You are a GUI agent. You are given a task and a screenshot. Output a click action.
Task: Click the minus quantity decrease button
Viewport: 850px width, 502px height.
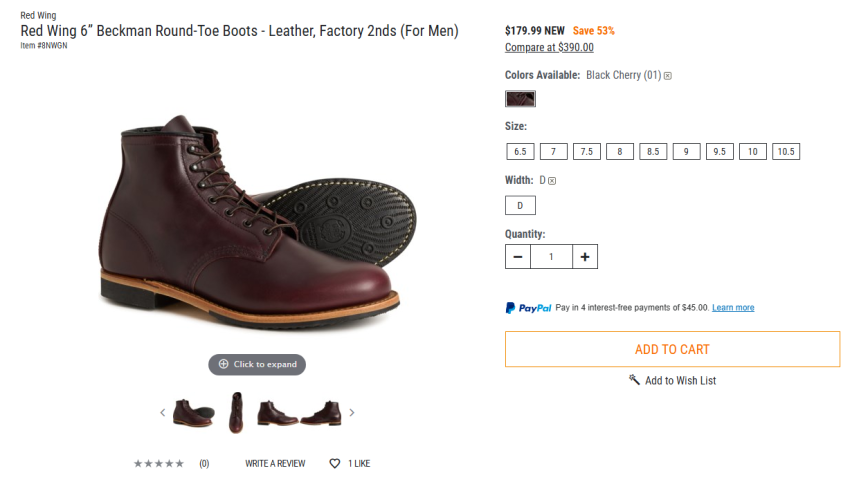tap(518, 257)
